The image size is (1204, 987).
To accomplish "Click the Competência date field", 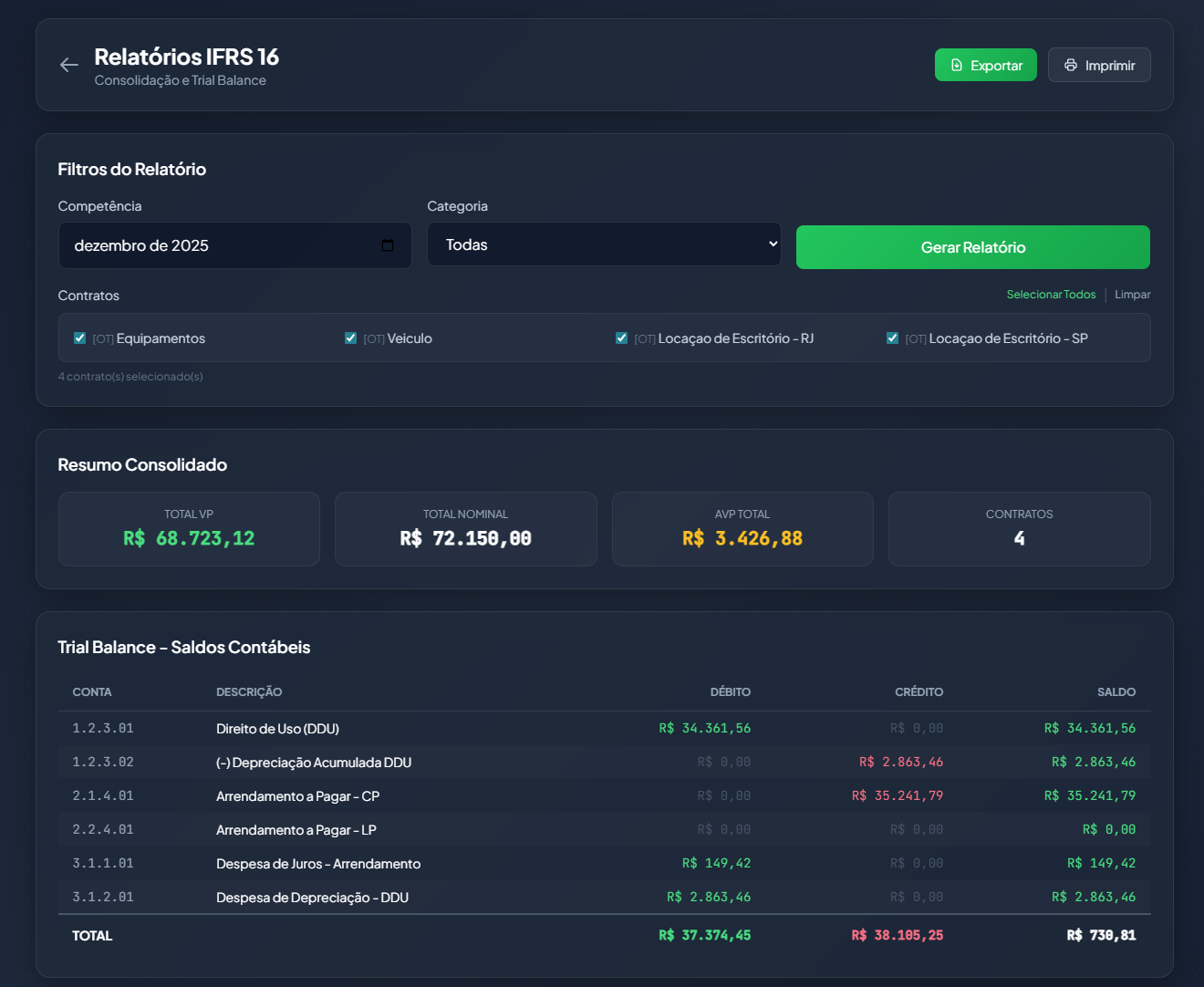I will pyautogui.click(x=219, y=245).
